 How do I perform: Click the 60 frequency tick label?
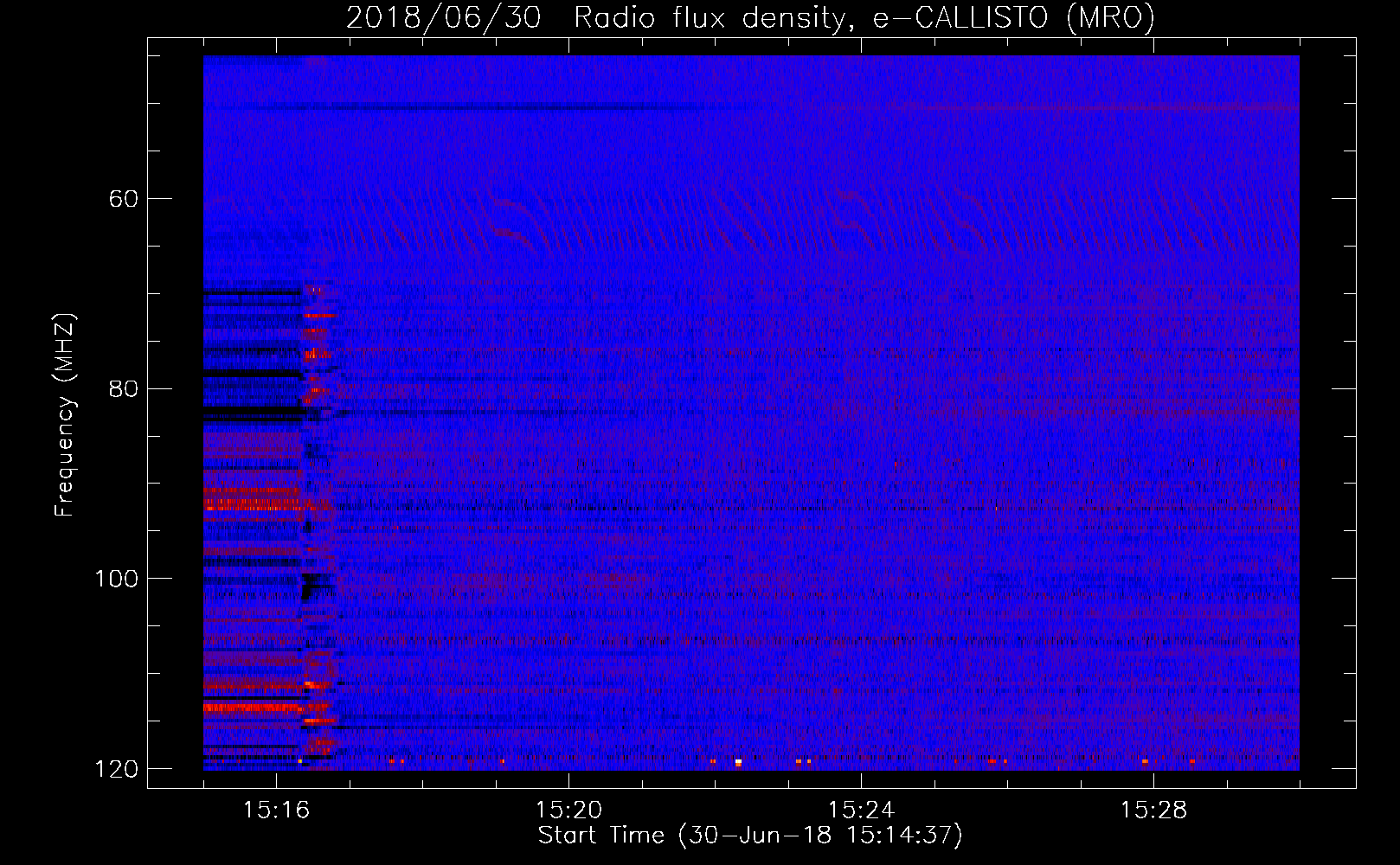(123, 199)
